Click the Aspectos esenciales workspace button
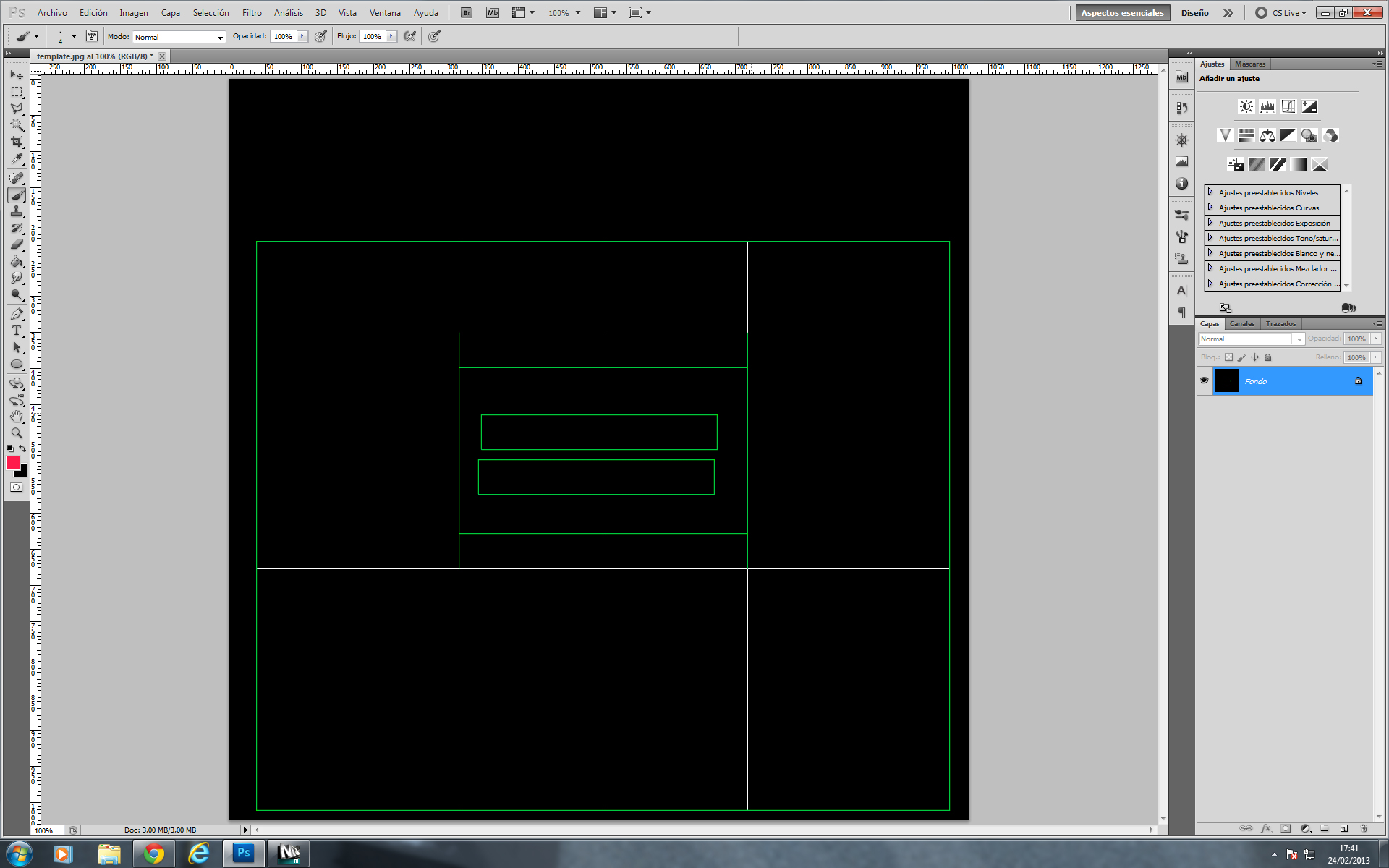The width and height of the screenshot is (1389, 868). point(1122,13)
